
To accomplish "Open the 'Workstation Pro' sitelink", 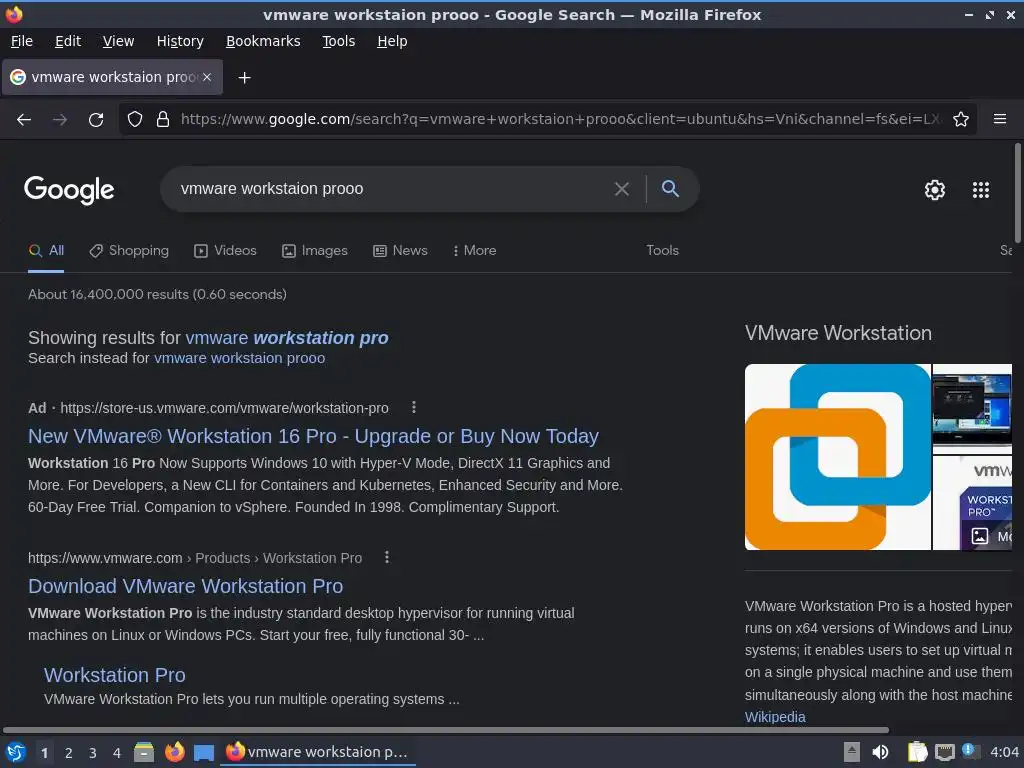I will [114, 675].
